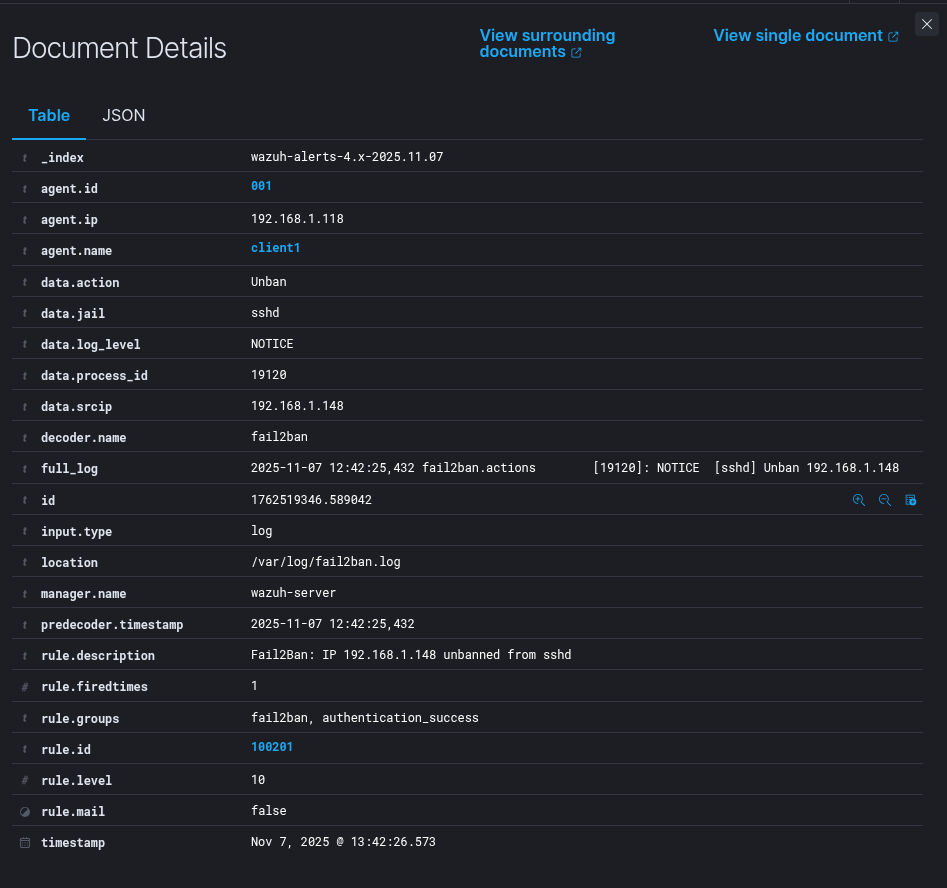Click the boolean type icon beside rule.mail
This screenshot has height=888, width=947.
pos(25,811)
